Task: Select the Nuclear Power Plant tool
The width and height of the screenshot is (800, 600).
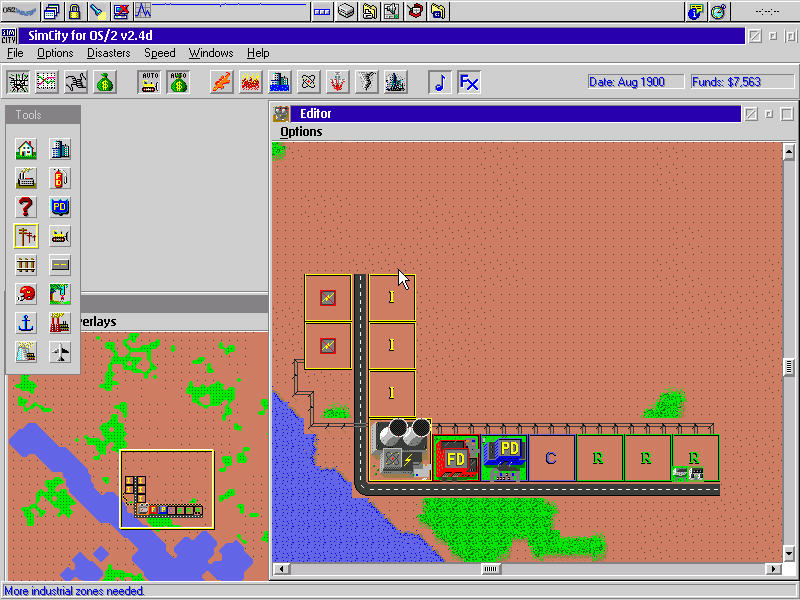Action: pos(26,352)
